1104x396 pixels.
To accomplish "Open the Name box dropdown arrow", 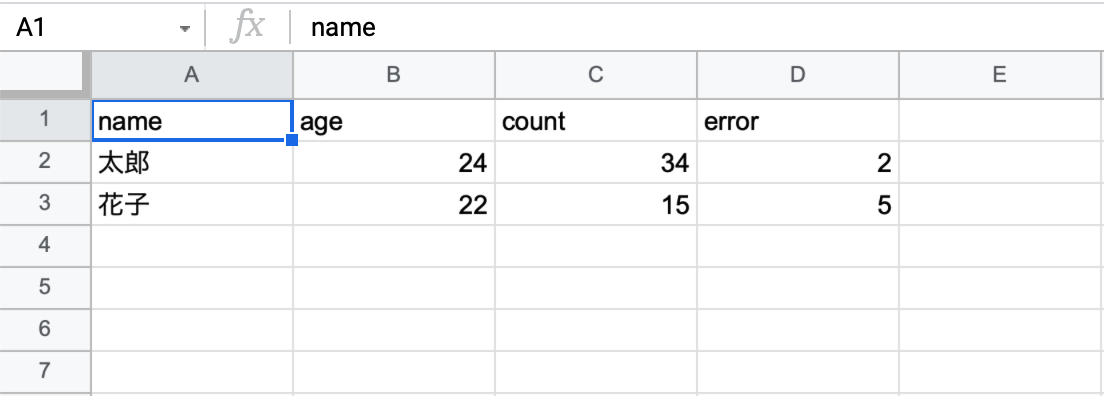I will point(184,29).
